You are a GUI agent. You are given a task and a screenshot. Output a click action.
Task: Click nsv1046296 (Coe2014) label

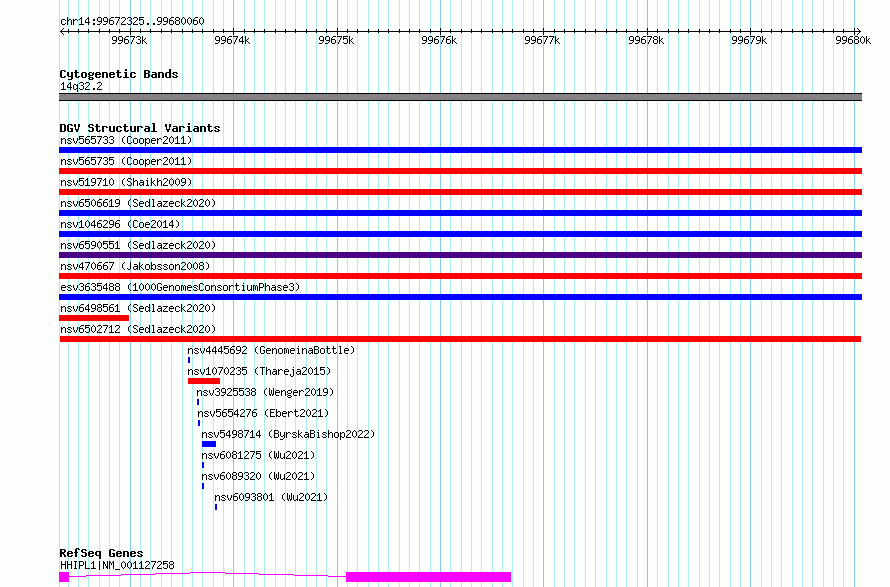coord(120,224)
